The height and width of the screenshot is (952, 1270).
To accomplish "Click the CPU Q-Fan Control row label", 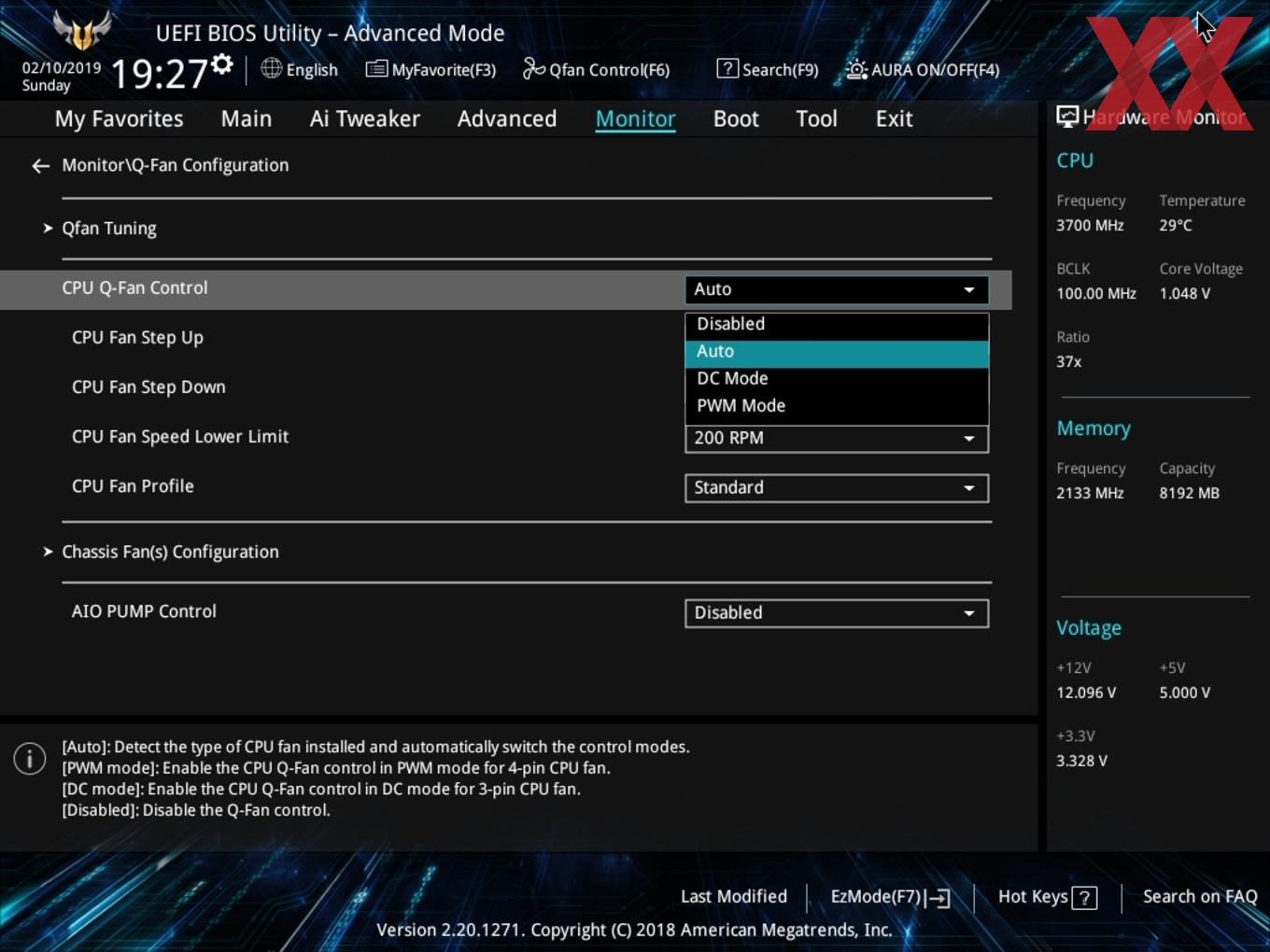I will tap(134, 288).
